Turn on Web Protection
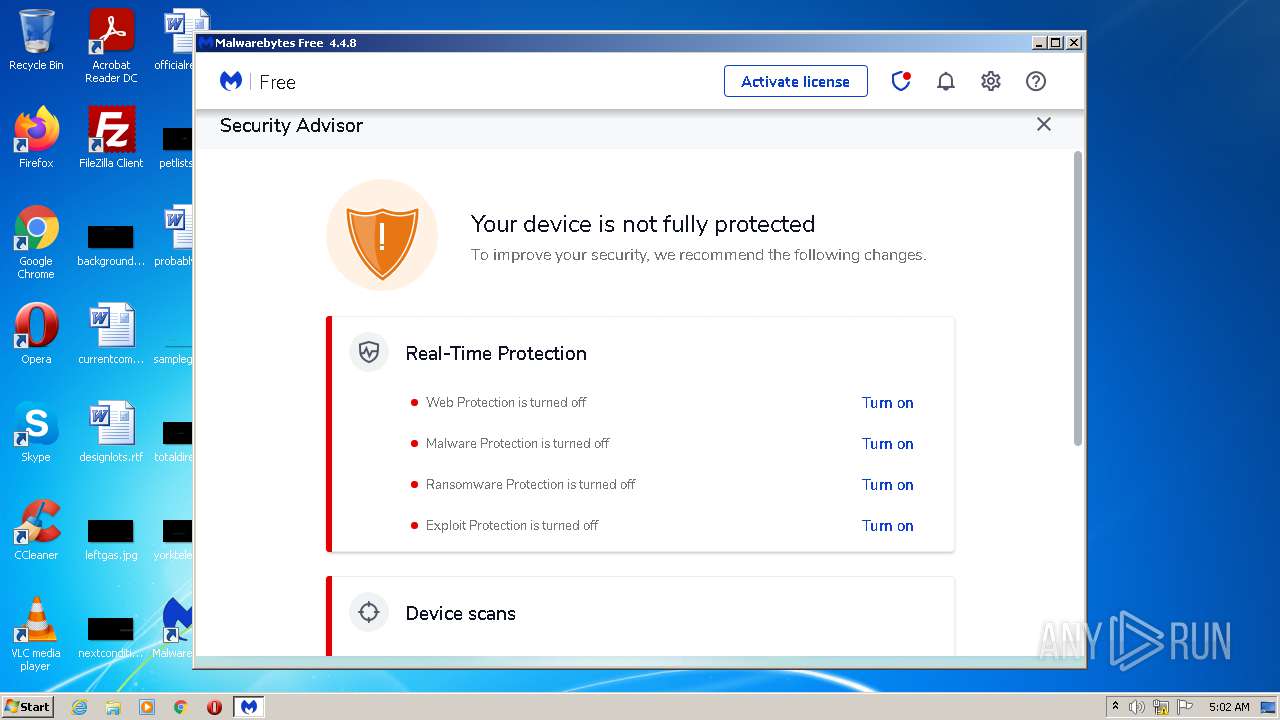 point(888,403)
